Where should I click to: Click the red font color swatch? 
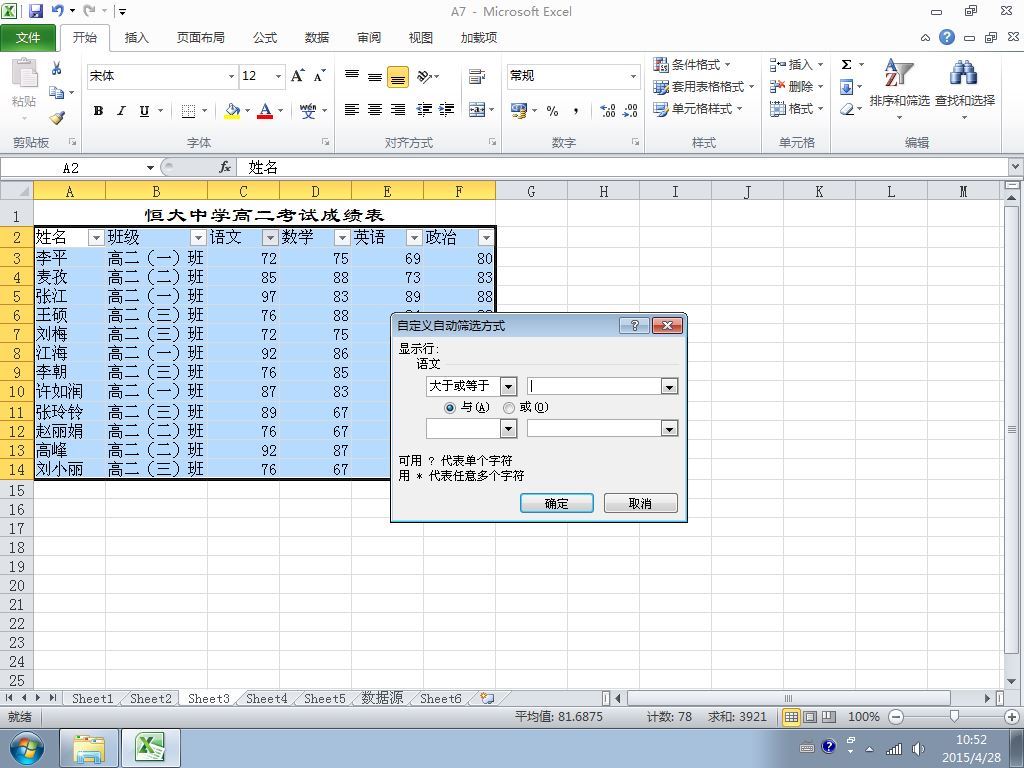coord(264,110)
